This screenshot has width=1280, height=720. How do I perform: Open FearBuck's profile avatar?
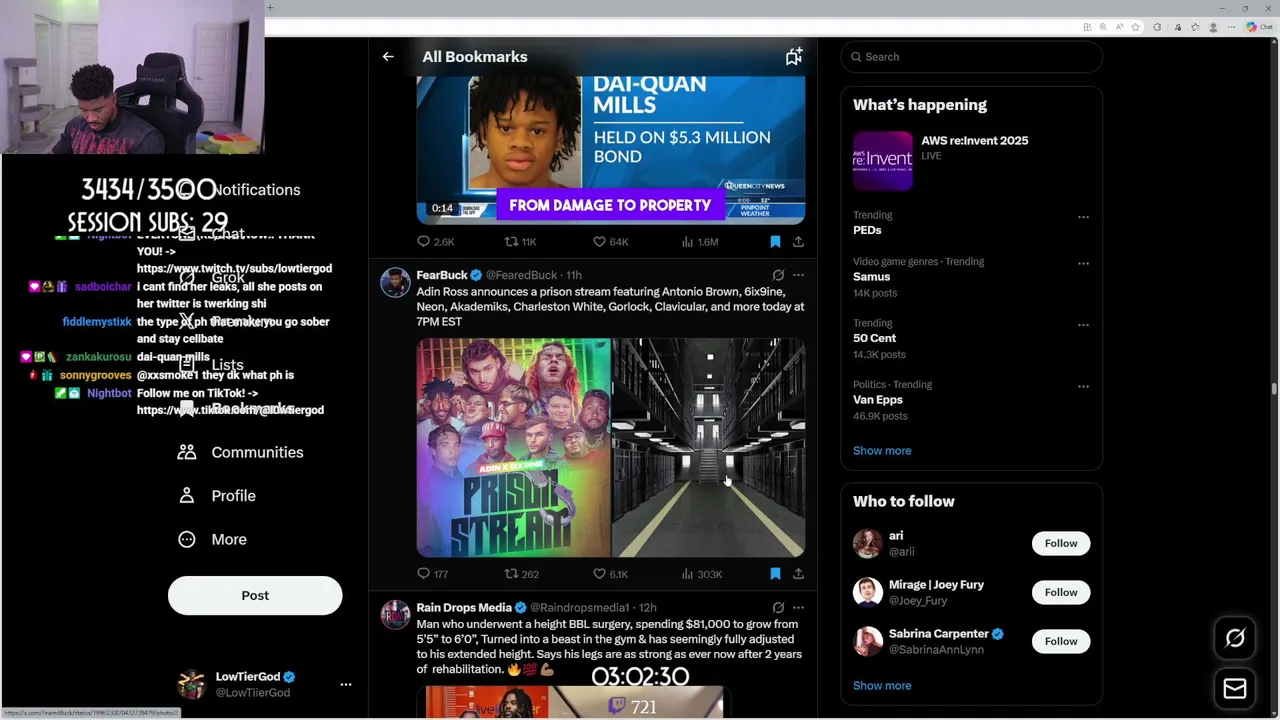click(395, 282)
